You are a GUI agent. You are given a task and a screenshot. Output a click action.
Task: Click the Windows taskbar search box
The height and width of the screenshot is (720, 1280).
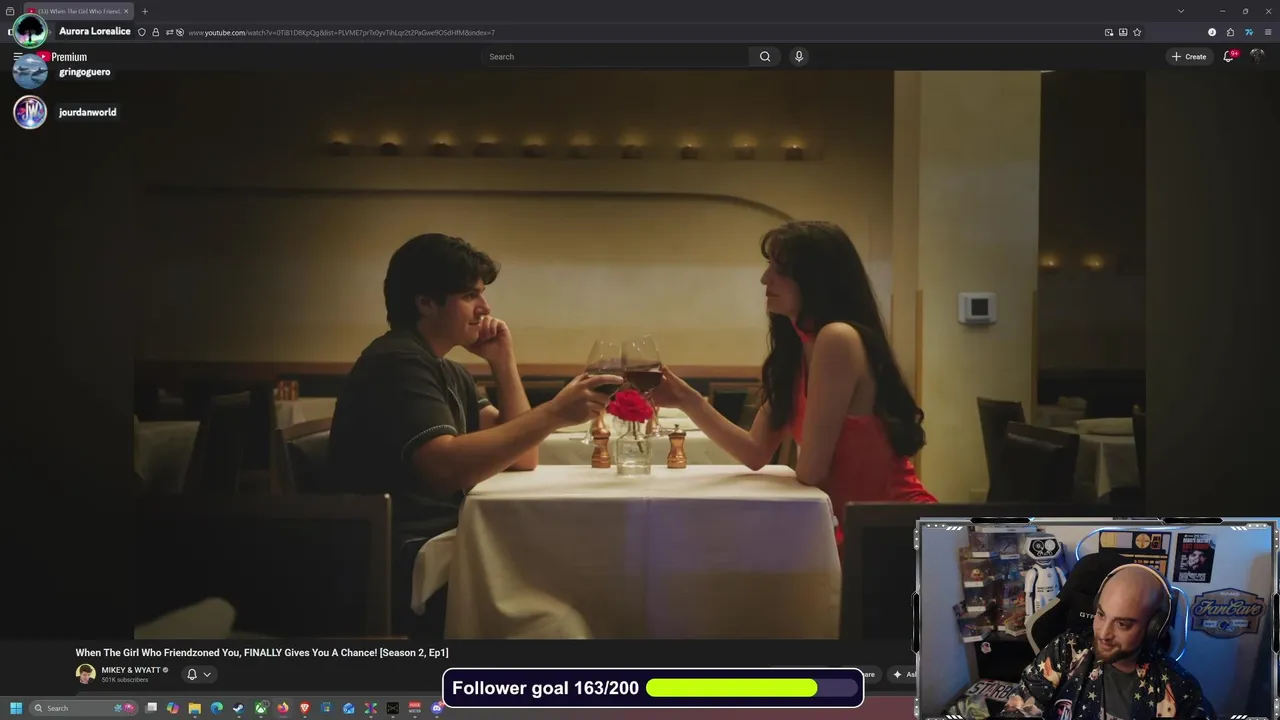coord(83,708)
